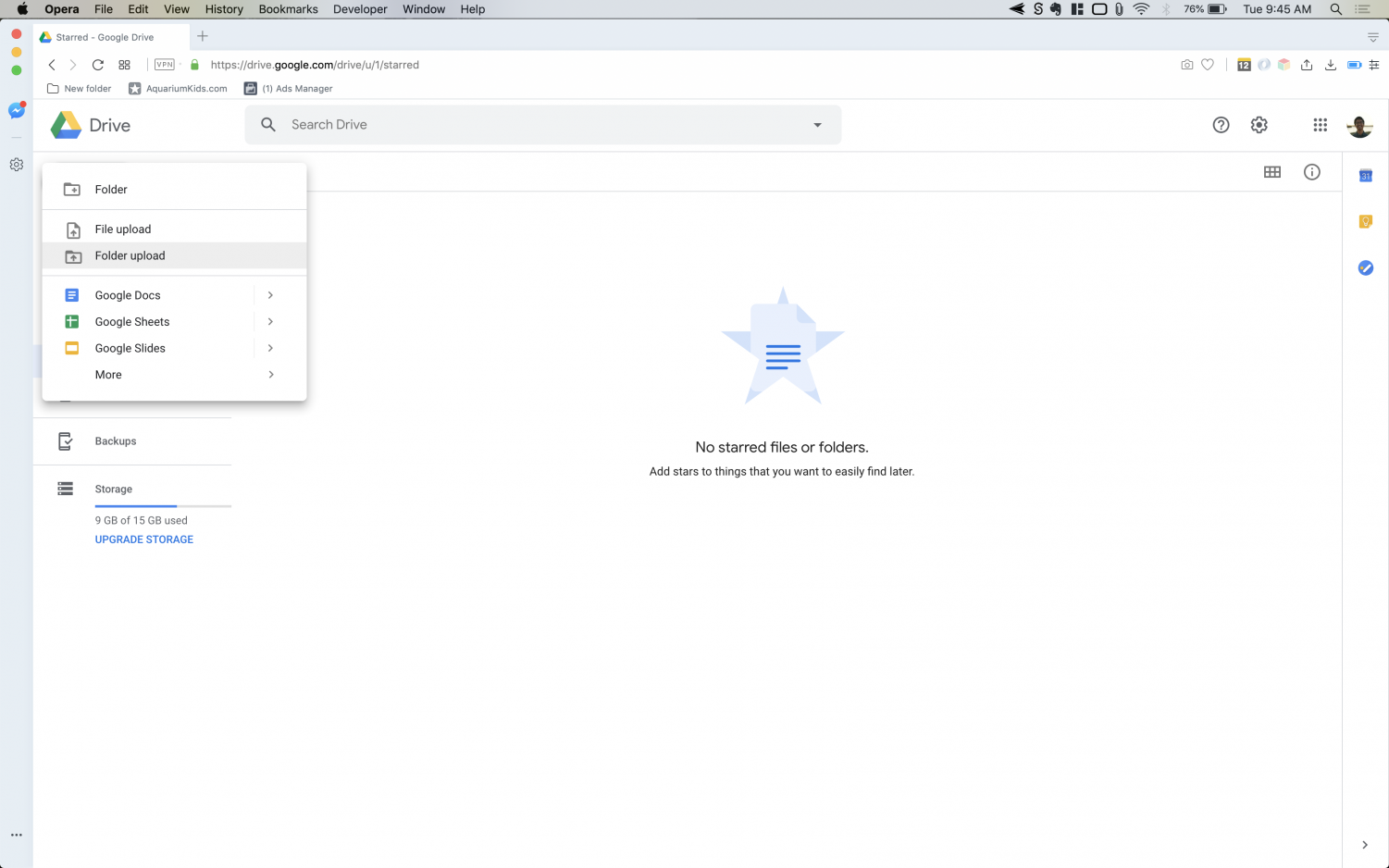This screenshot has width=1389, height=868.
Task: Click the Opera VPN badge
Action: coord(165,65)
